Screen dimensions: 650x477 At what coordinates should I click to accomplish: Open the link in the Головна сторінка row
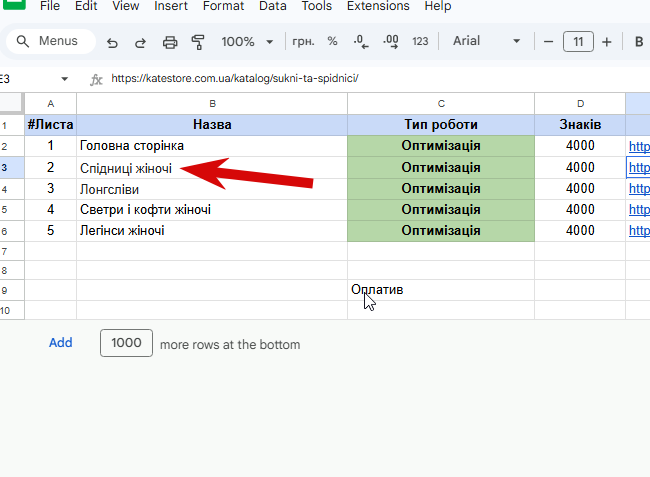point(639,146)
